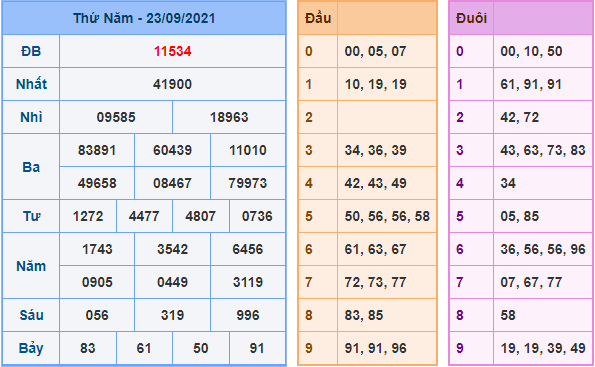Select Ba prize number 49658
The image size is (595, 367).
[x=97, y=183]
